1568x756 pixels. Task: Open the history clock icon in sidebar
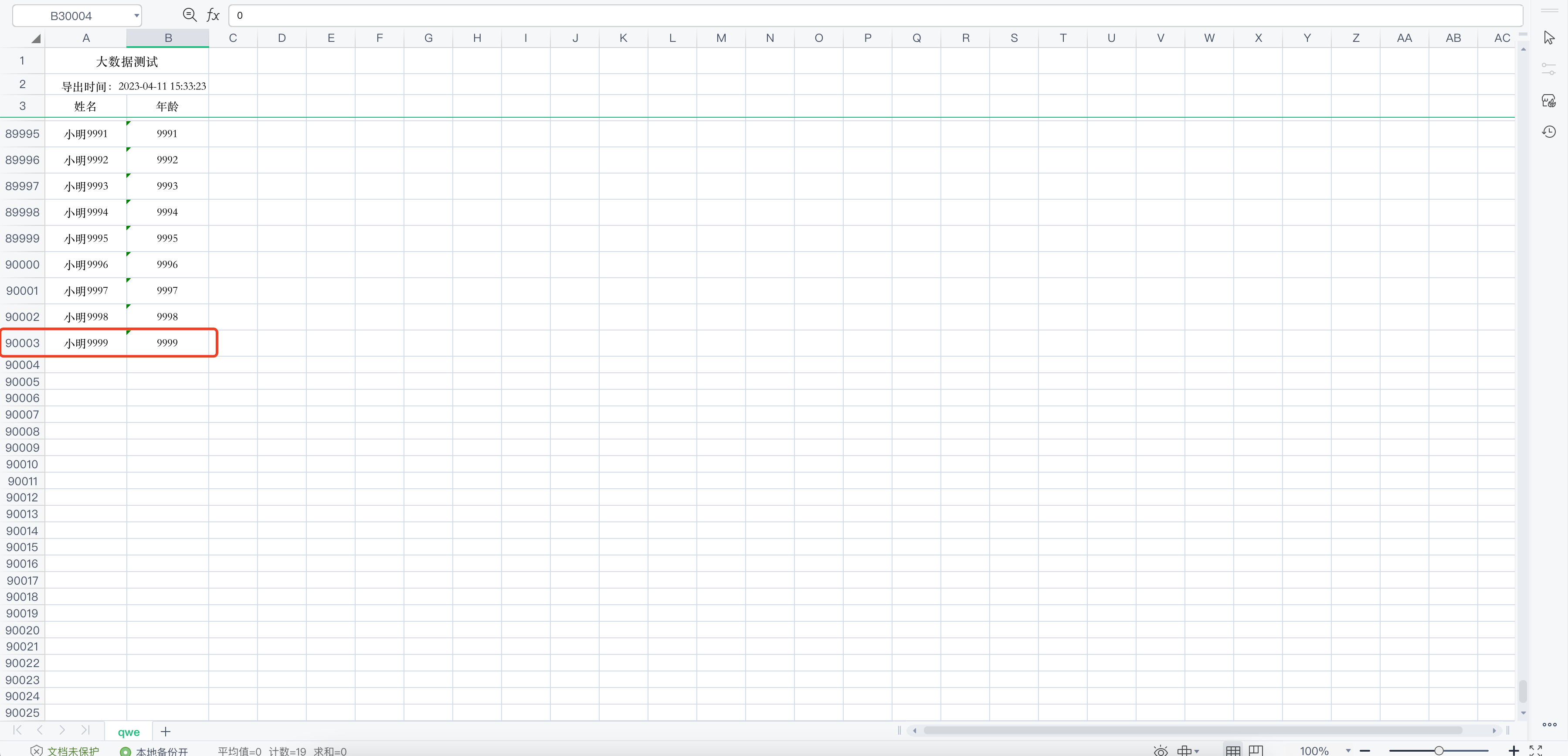[x=1549, y=132]
